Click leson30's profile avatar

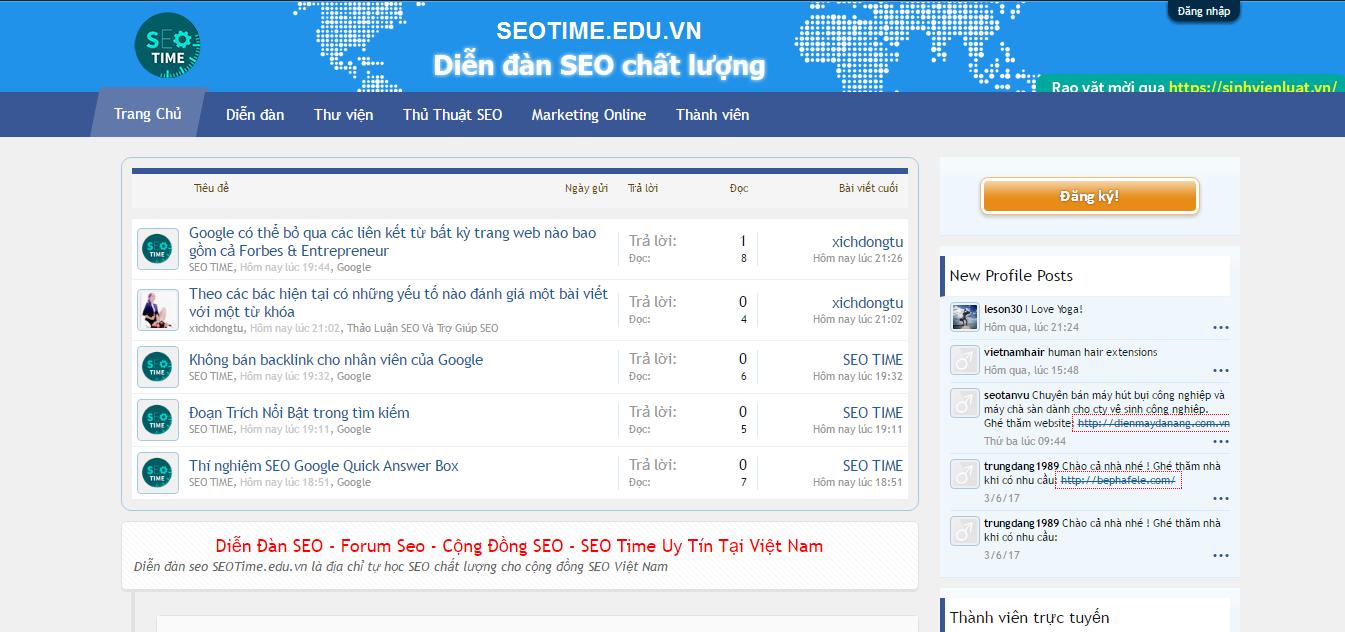pos(964,318)
